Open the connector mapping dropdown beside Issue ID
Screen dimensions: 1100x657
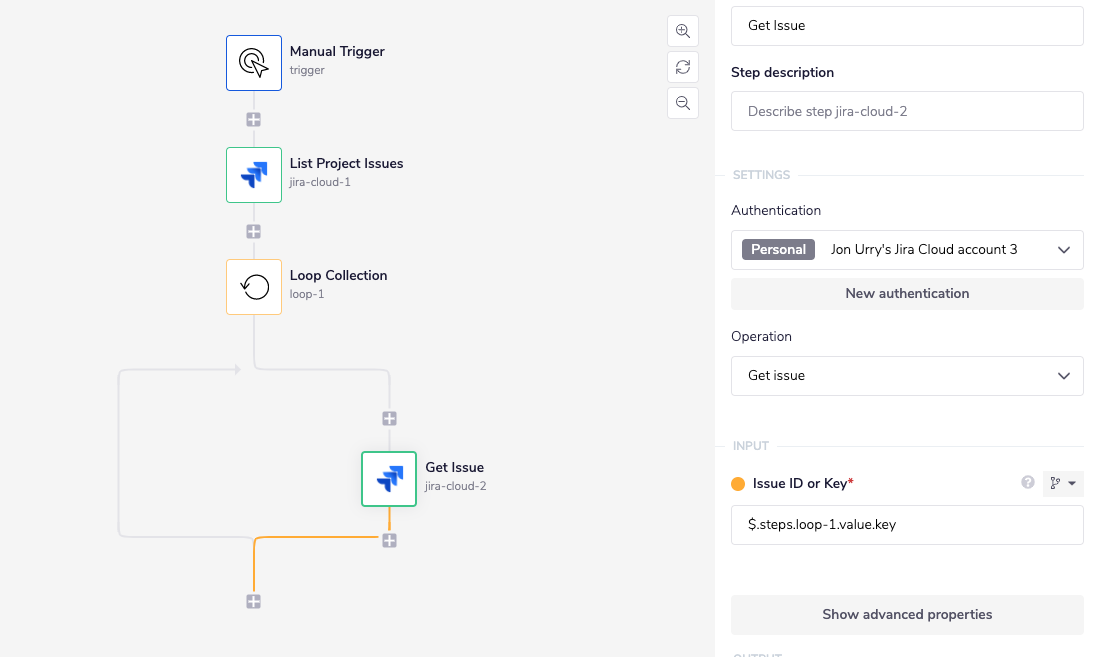pos(1063,483)
